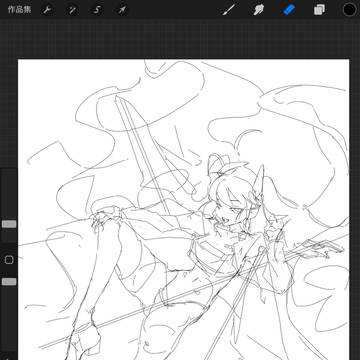Image resolution: width=360 pixels, height=360 pixels.
Task: Click the brush size slider handle
Action: (x=9, y=224)
